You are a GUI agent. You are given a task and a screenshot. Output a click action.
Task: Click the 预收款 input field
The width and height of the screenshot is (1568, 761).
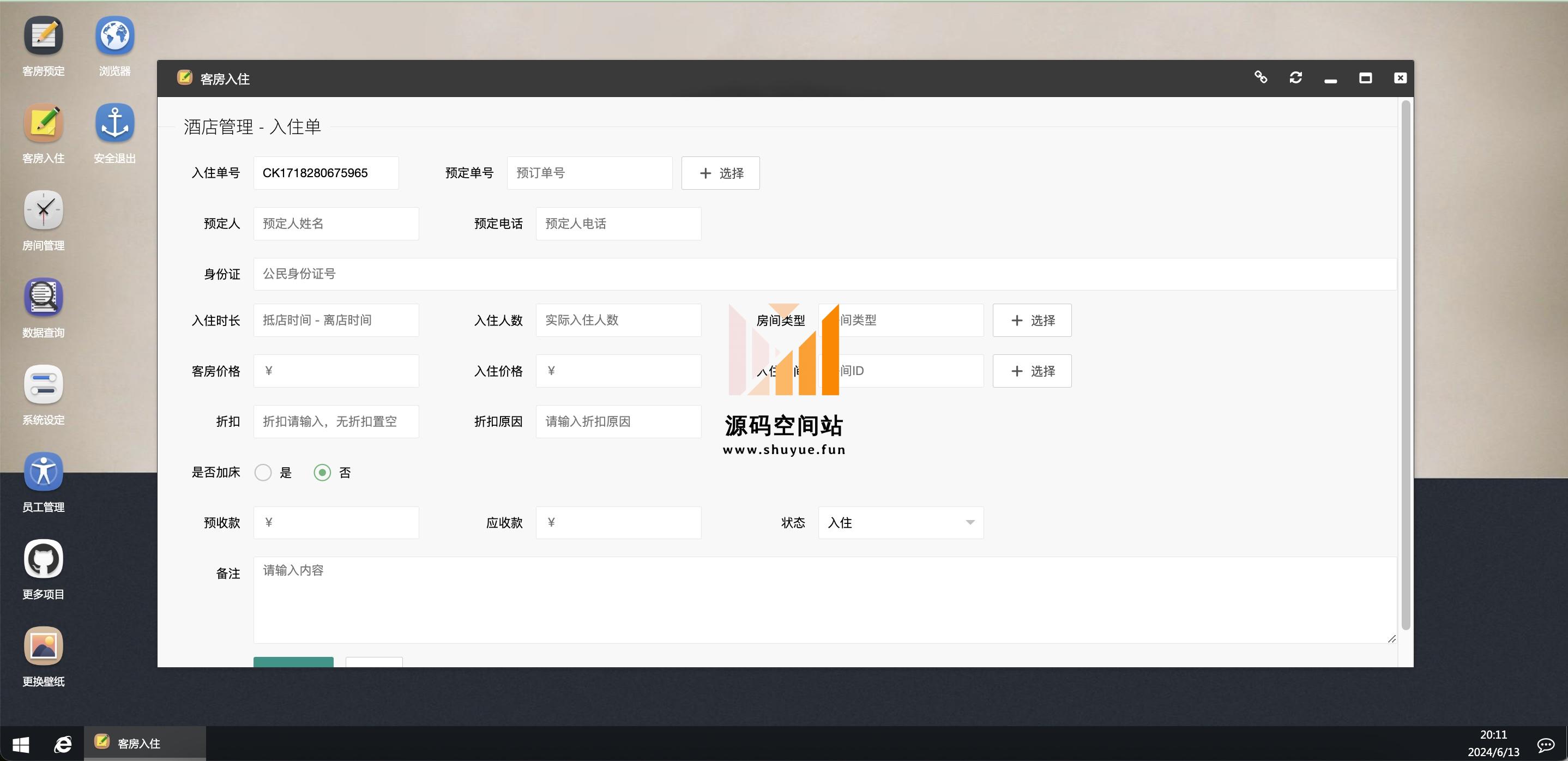tap(336, 522)
